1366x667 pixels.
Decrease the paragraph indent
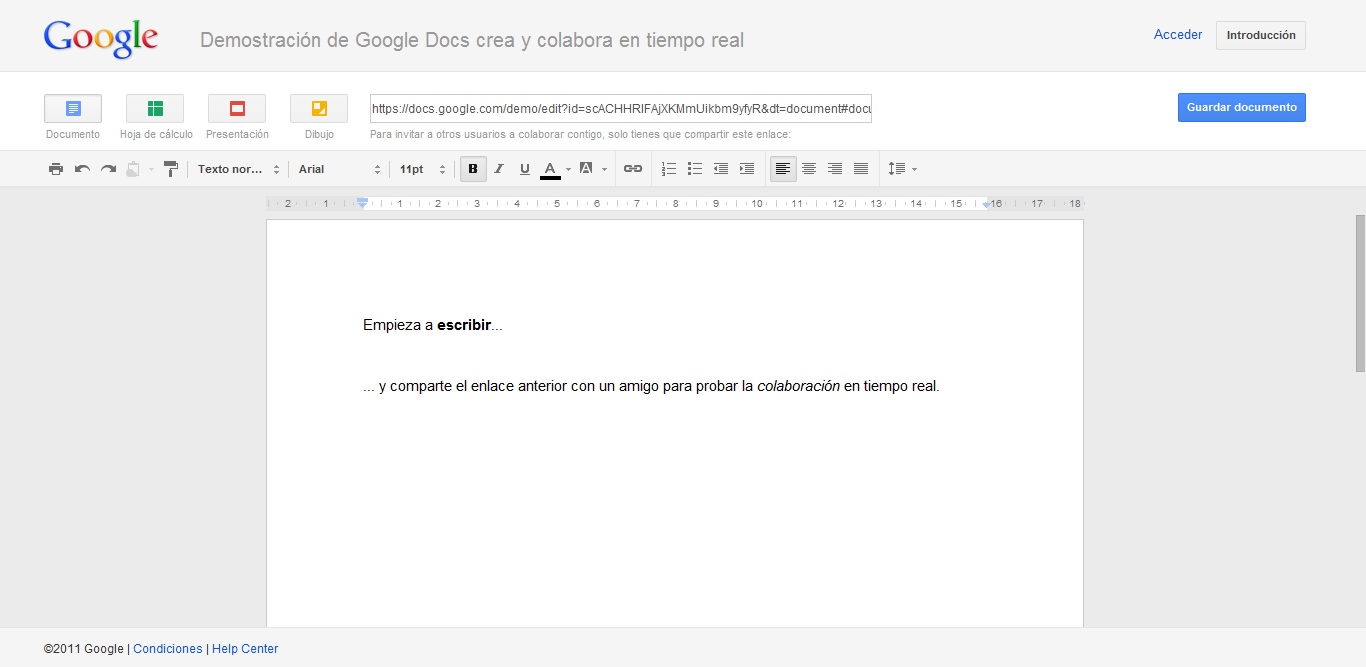point(721,169)
